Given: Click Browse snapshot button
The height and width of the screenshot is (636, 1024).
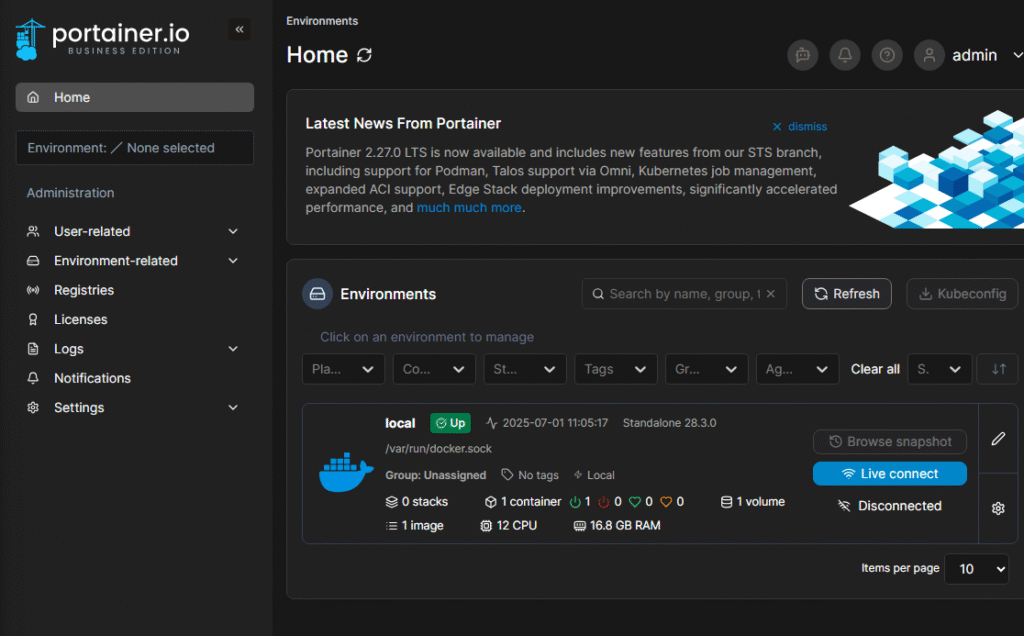Looking at the screenshot, I should (889, 441).
